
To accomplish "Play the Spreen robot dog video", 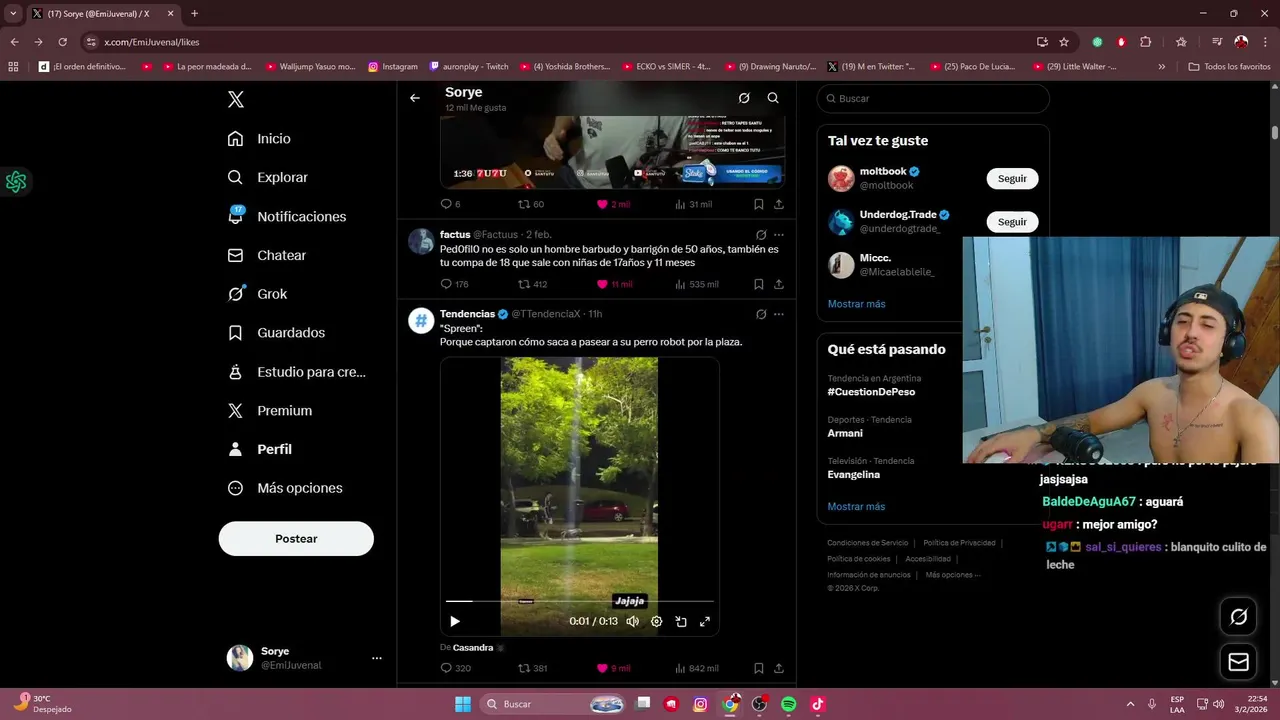I will (x=455, y=621).
